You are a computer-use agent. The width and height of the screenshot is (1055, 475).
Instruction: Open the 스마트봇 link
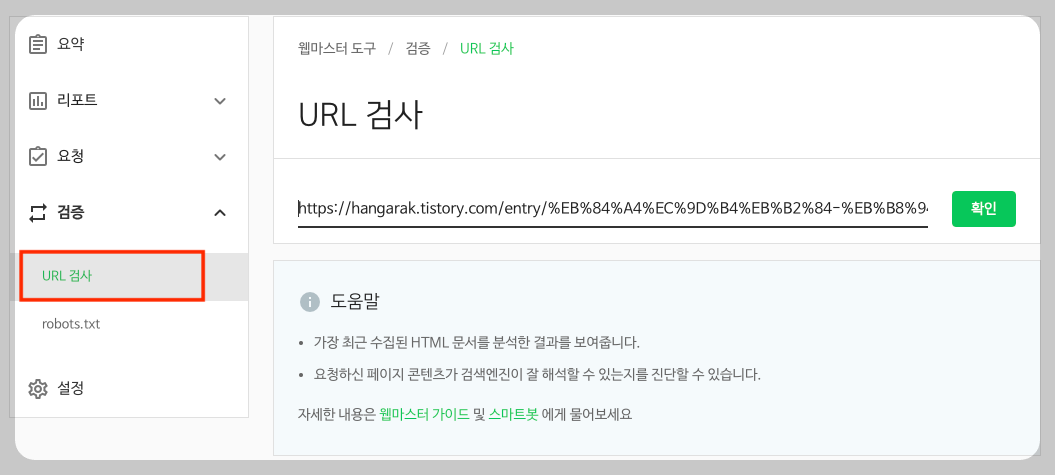(514, 414)
